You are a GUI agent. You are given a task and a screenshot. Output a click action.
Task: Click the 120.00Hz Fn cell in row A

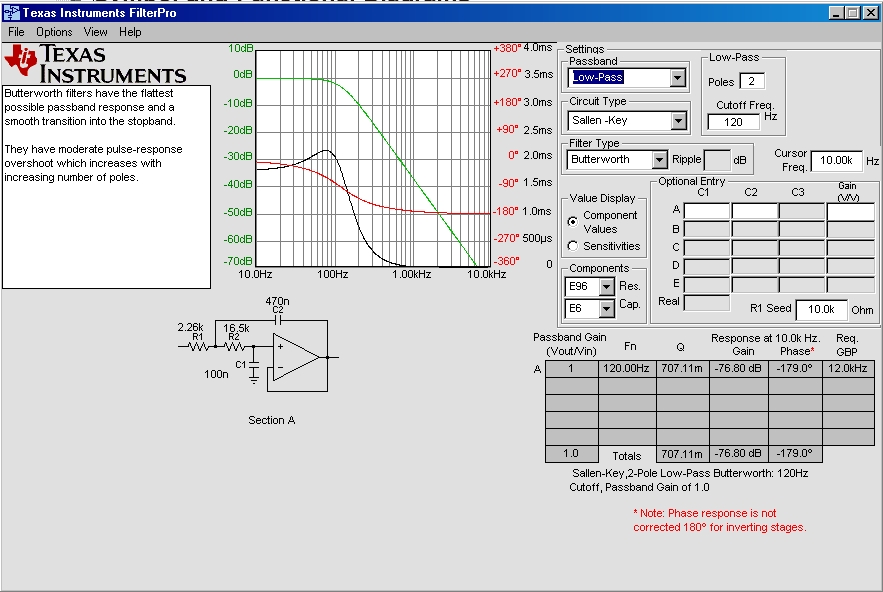pyautogui.click(x=626, y=368)
